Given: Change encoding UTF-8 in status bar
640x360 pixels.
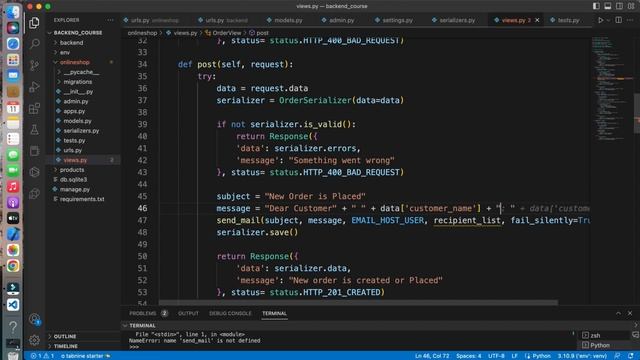Looking at the screenshot, I should (x=496, y=356).
